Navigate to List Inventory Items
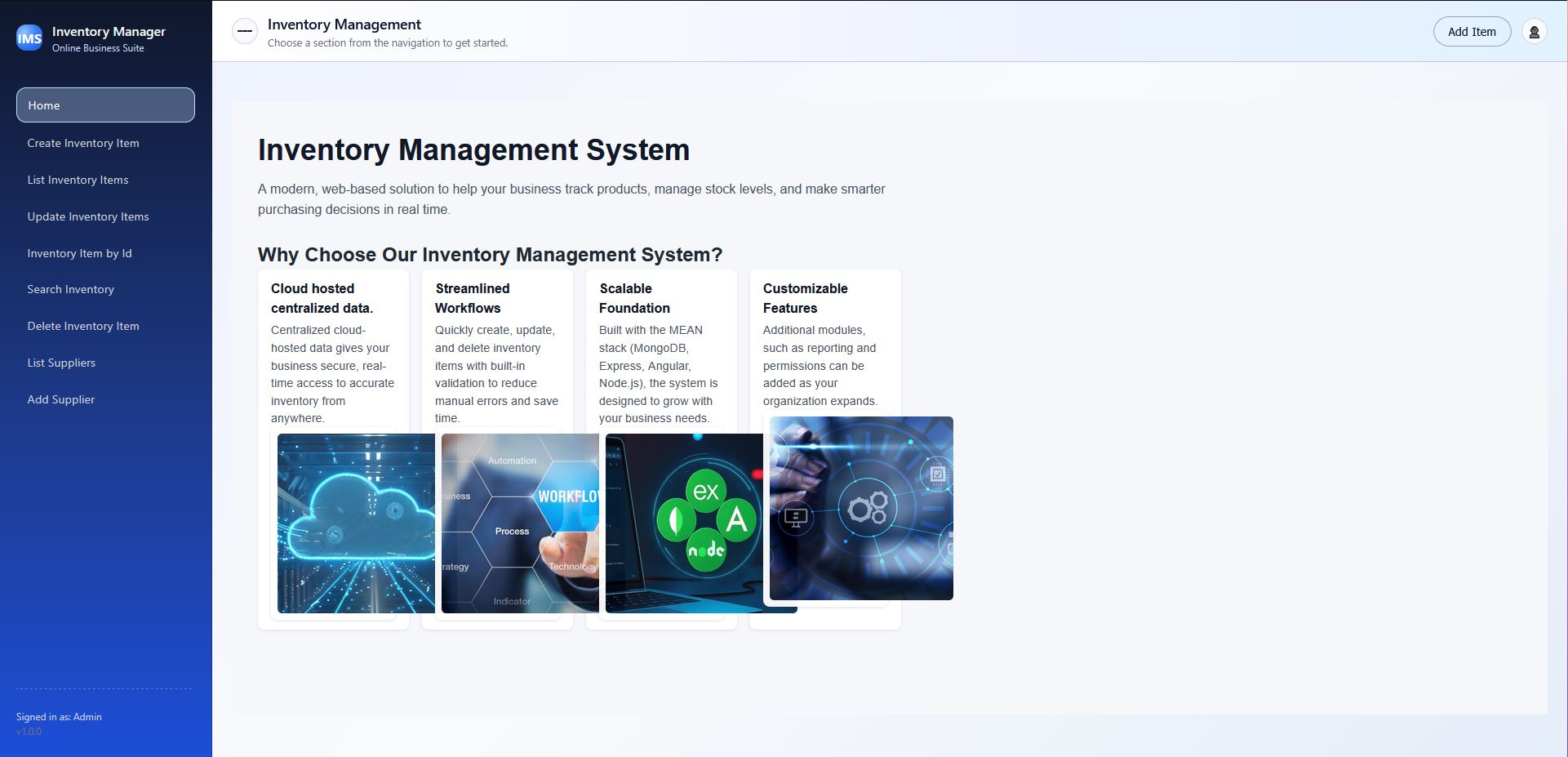The width and height of the screenshot is (1568, 757). click(78, 180)
